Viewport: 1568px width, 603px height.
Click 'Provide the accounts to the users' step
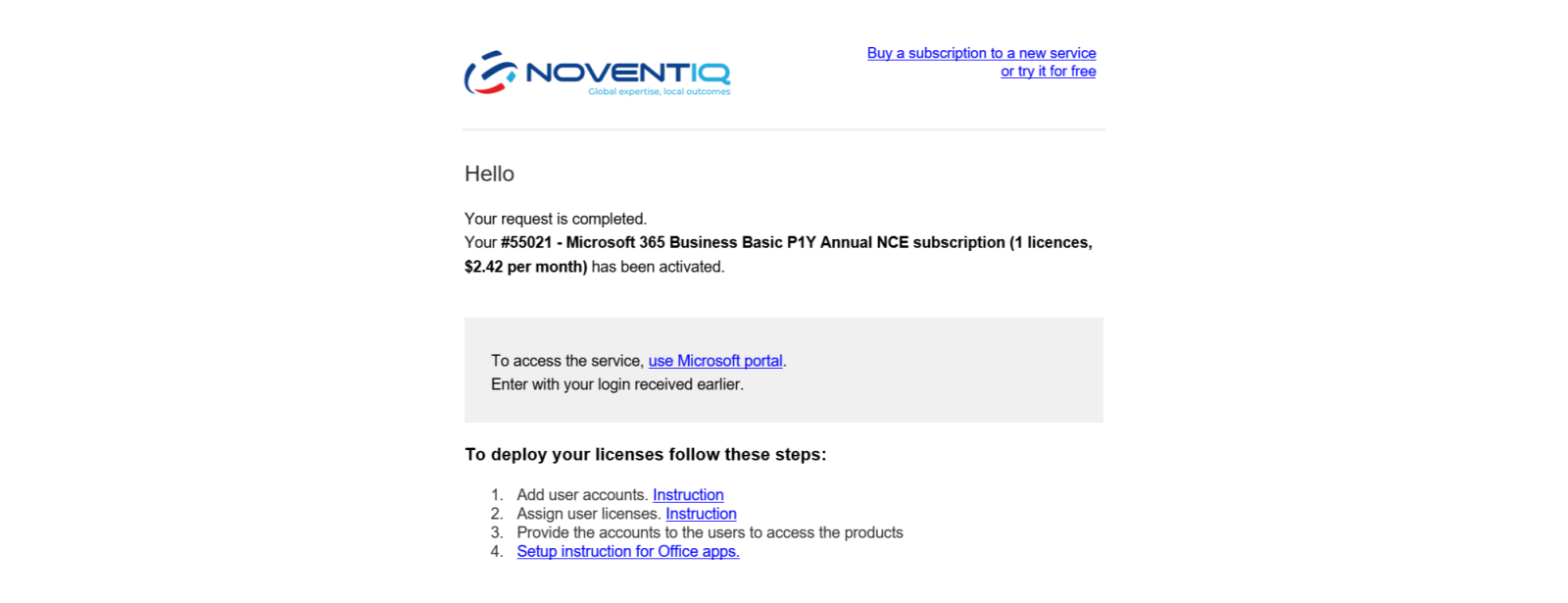pyautogui.click(x=710, y=532)
